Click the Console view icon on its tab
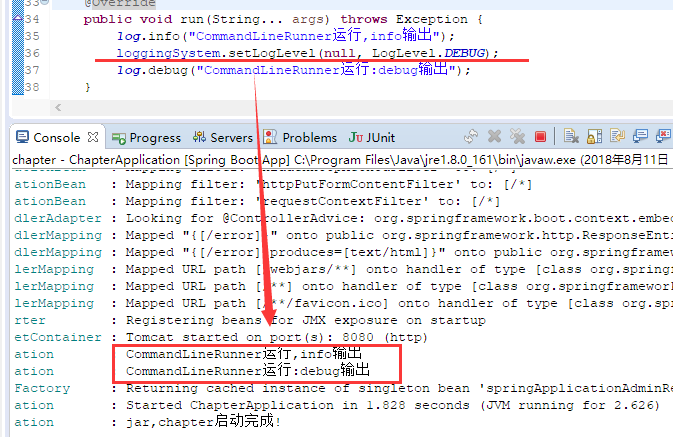Image resolution: width=673 pixels, height=437 pixels. [22, 137]
